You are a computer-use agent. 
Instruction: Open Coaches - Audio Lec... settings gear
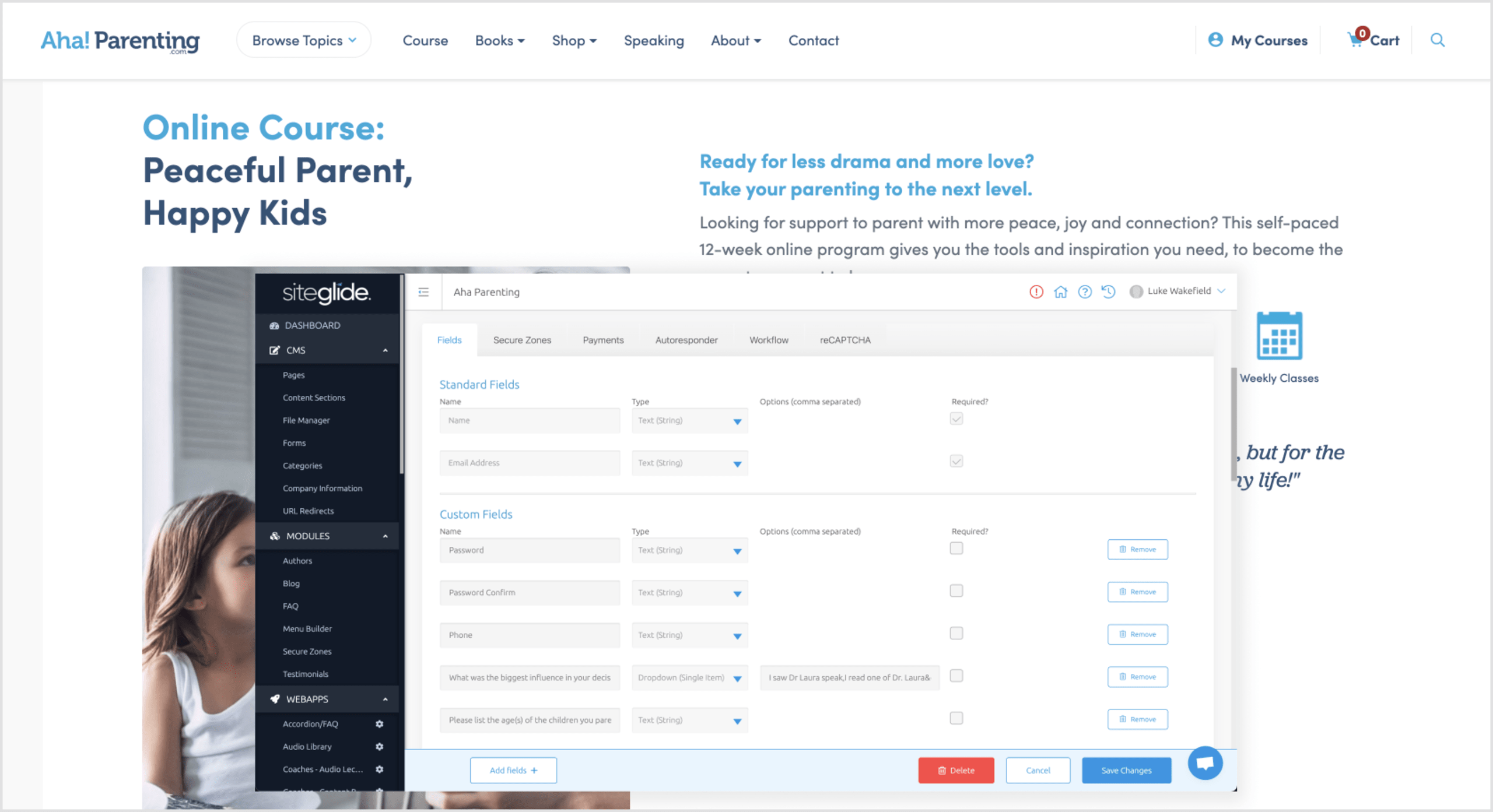(380, 769)
